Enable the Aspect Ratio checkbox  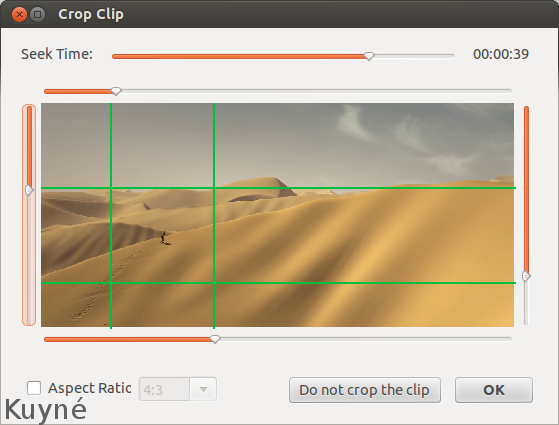click(34, 388)
